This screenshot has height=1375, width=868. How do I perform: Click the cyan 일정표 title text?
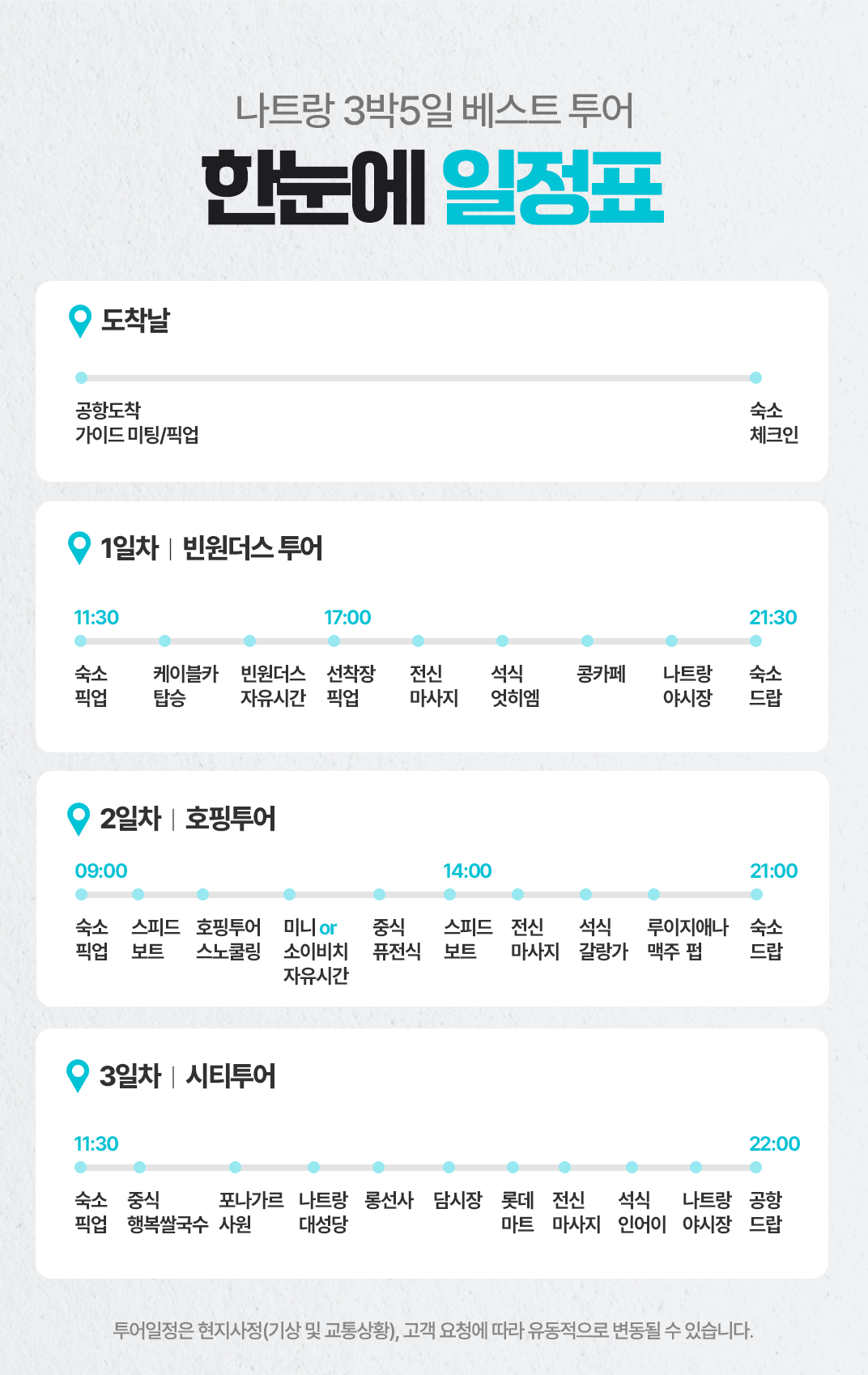(553, 188)
